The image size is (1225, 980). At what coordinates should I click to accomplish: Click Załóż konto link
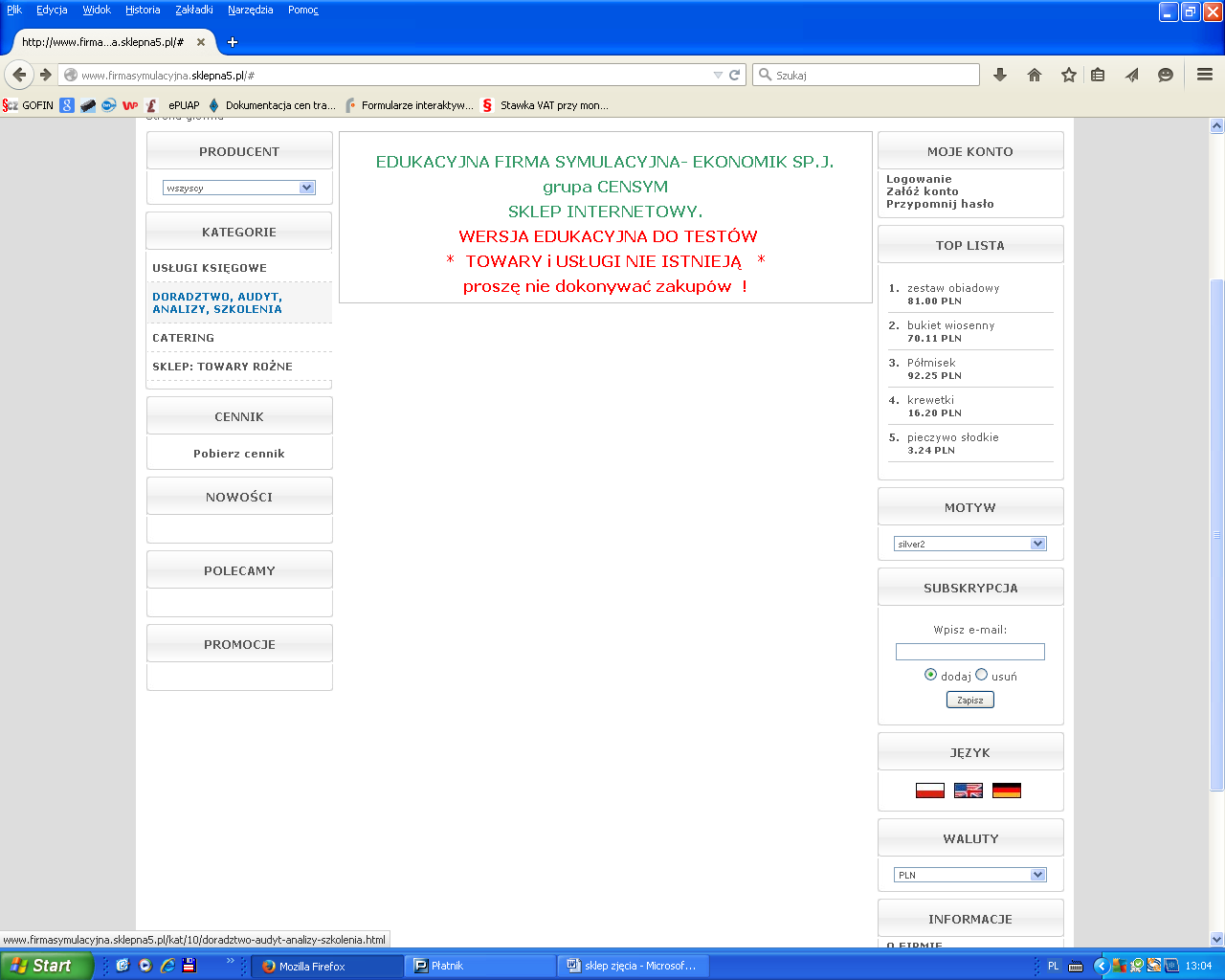tap(922, 191)
